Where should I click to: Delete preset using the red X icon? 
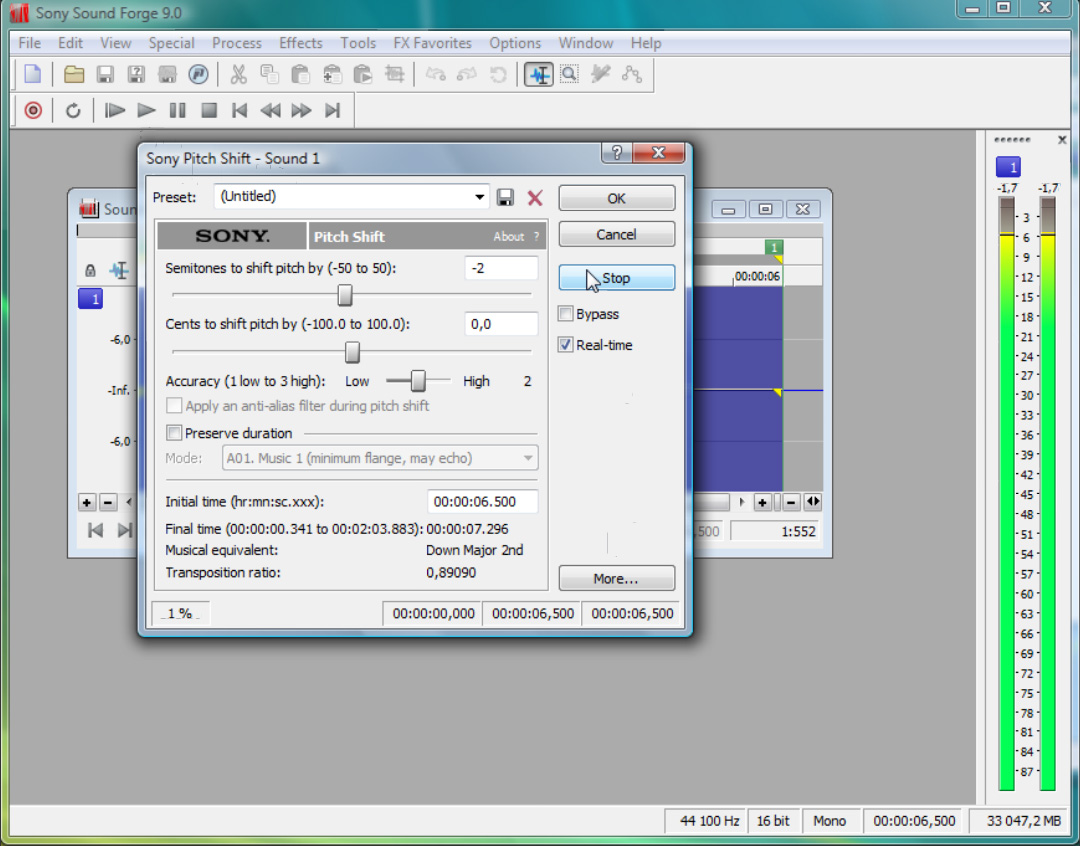535,198
